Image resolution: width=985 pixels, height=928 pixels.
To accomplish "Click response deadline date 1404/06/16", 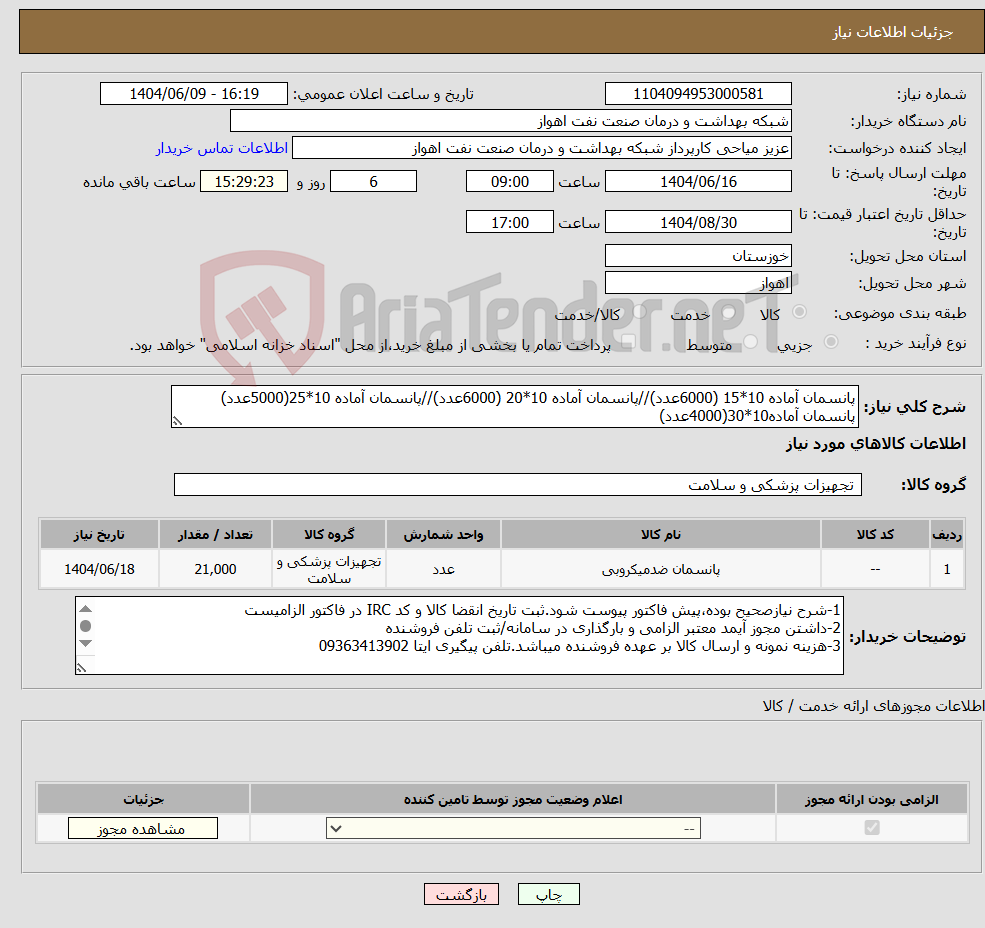I will (698, 182).
